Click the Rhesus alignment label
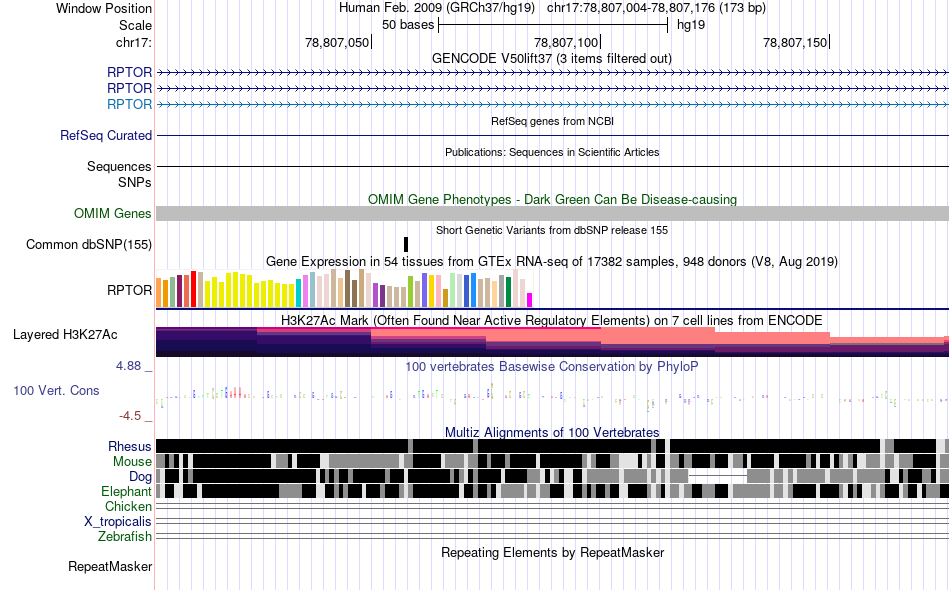950x590 pixels. 130,446
